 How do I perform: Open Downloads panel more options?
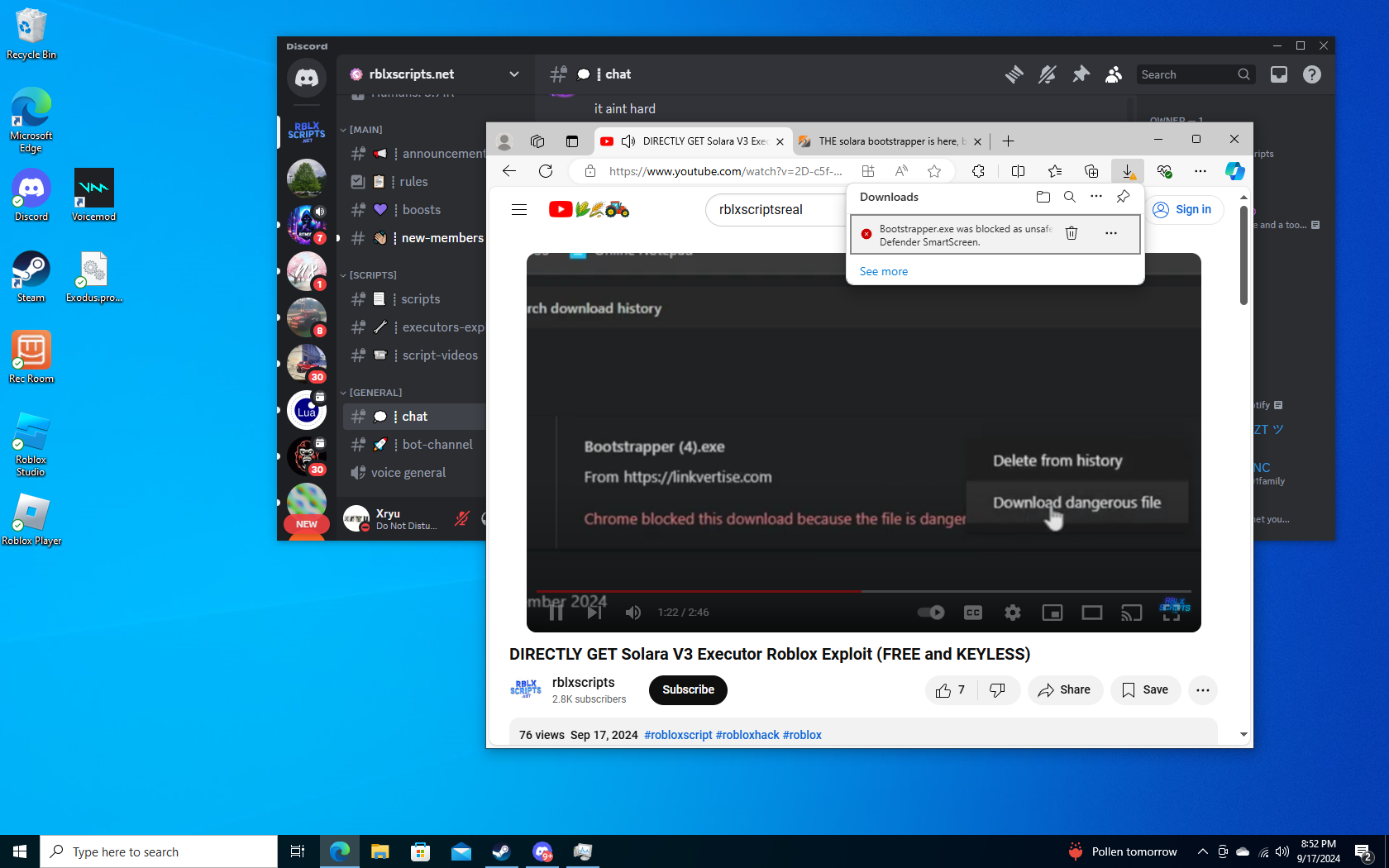1096,197
